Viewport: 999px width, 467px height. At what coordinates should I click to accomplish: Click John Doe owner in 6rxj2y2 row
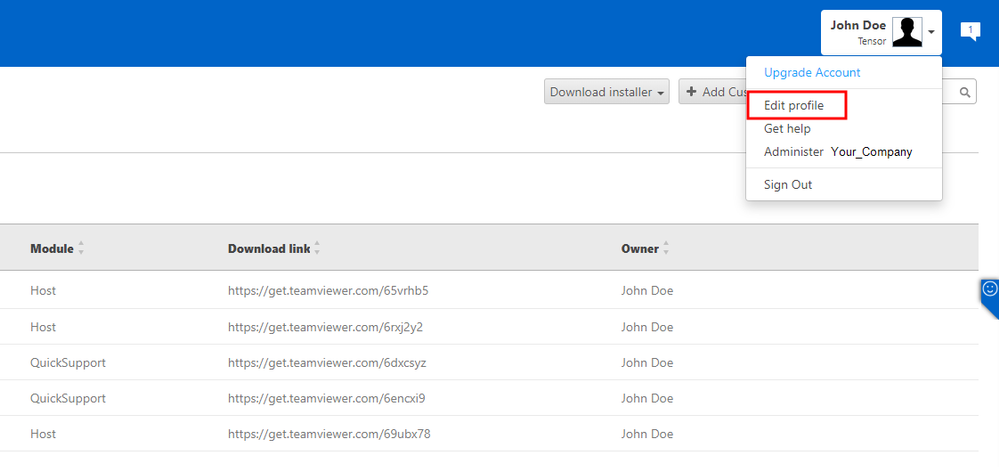click(647, 327)
